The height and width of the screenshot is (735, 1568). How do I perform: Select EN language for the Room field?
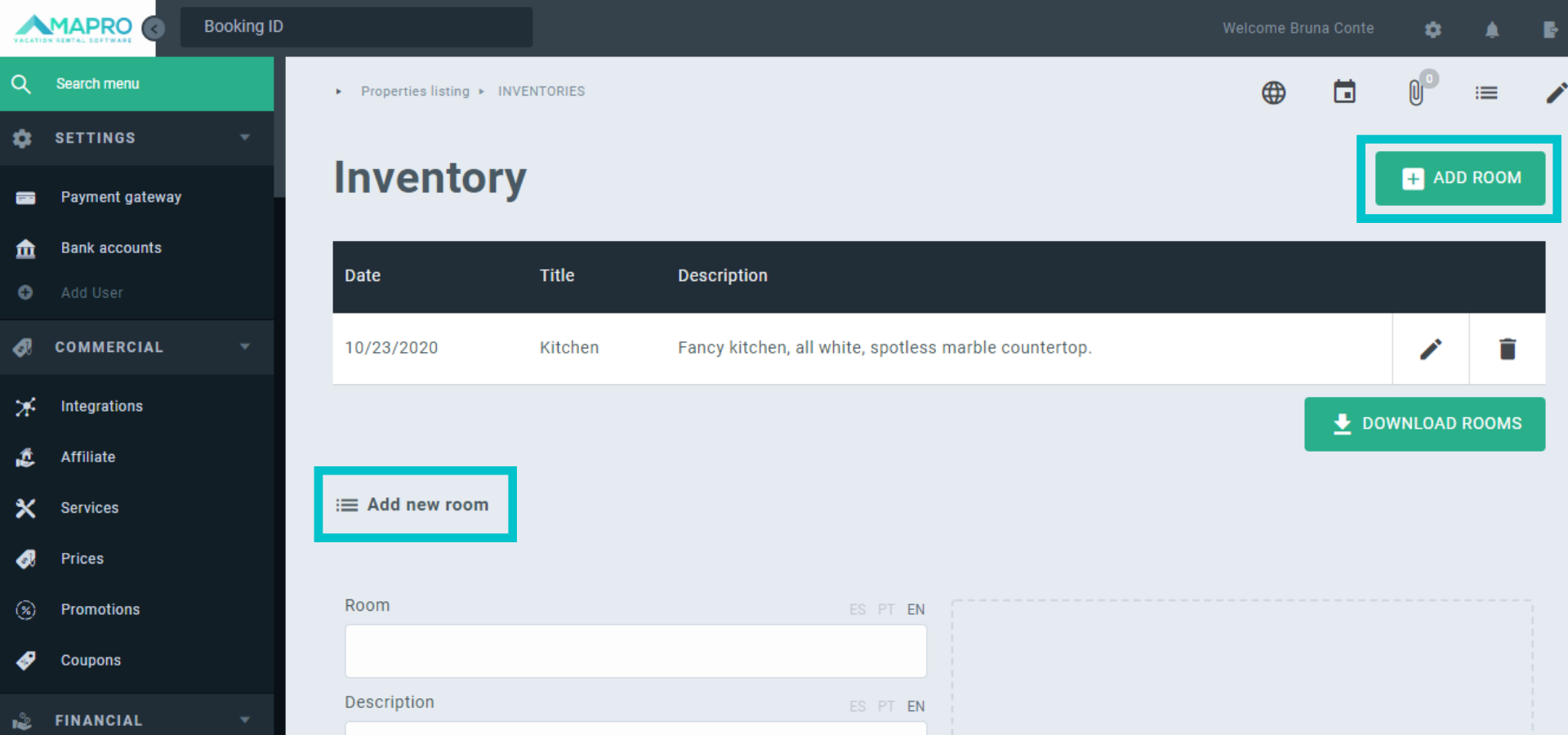(915, 609)
